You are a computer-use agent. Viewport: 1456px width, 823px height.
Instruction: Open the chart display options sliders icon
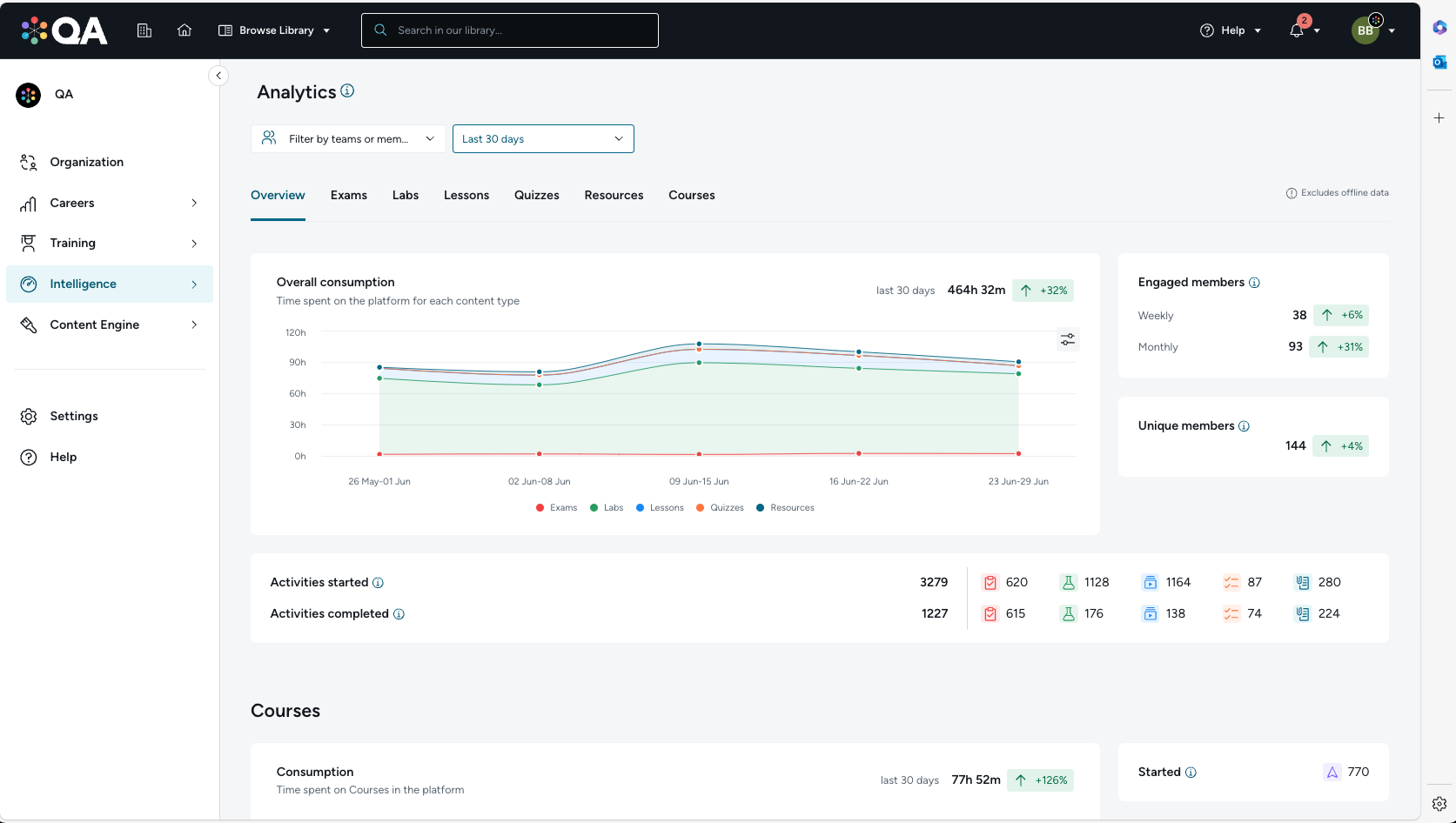(x=1068, y=339)
